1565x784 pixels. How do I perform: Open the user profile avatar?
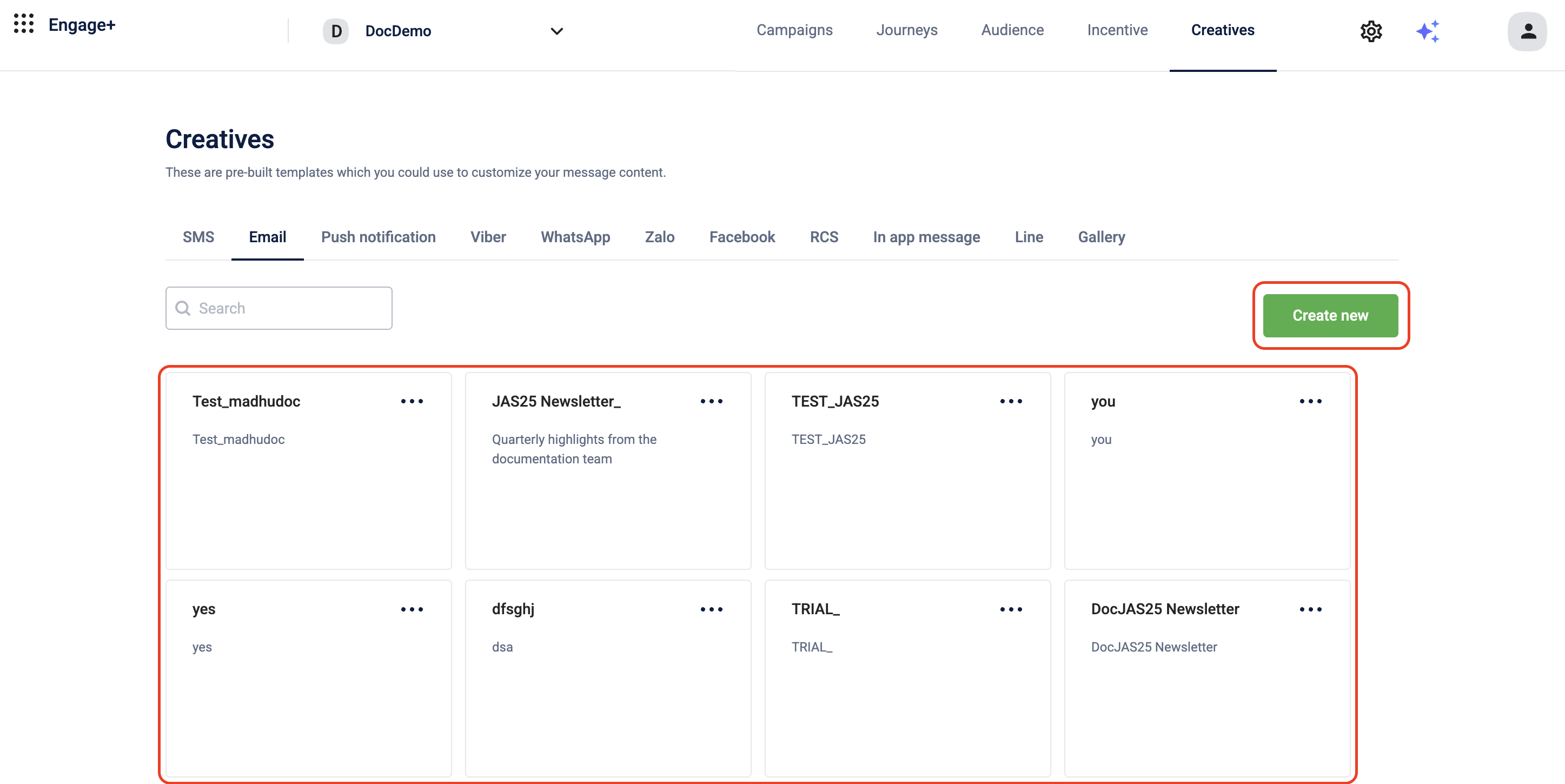(1527, 31)
